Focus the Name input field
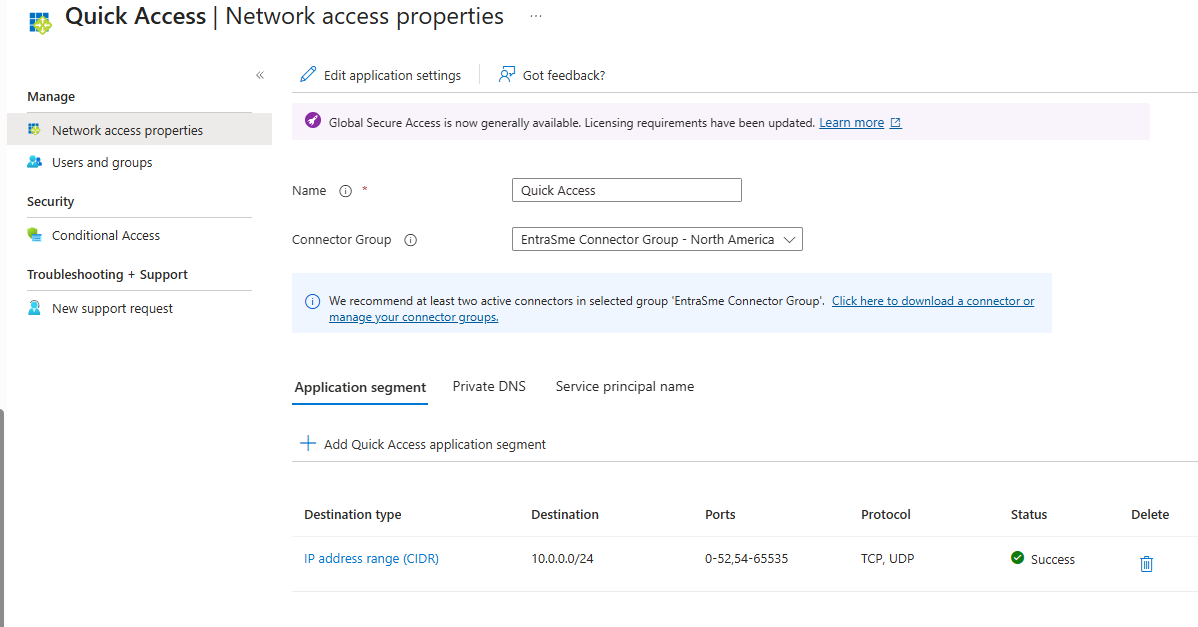 [x=627, y=190]
